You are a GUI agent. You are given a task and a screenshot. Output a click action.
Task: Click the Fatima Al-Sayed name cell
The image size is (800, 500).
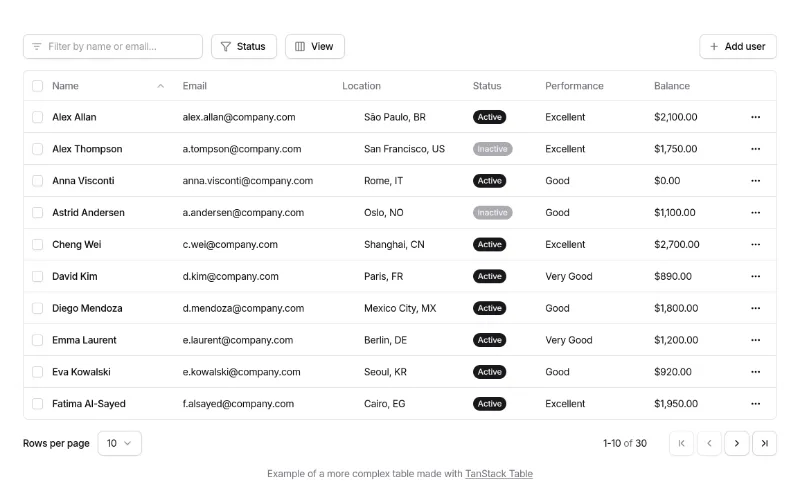pos(89,404)
